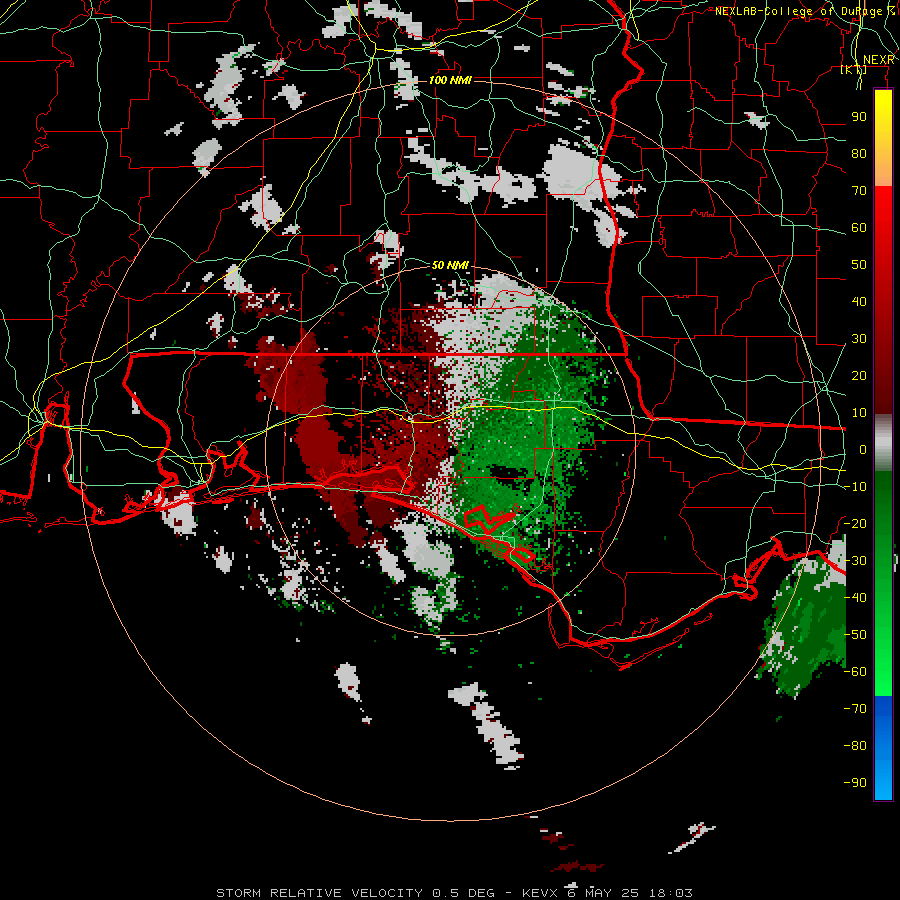Select the '-60' value on the velocity scale
900x900 pixels.
pyautogui.click(x=855, y=672)
